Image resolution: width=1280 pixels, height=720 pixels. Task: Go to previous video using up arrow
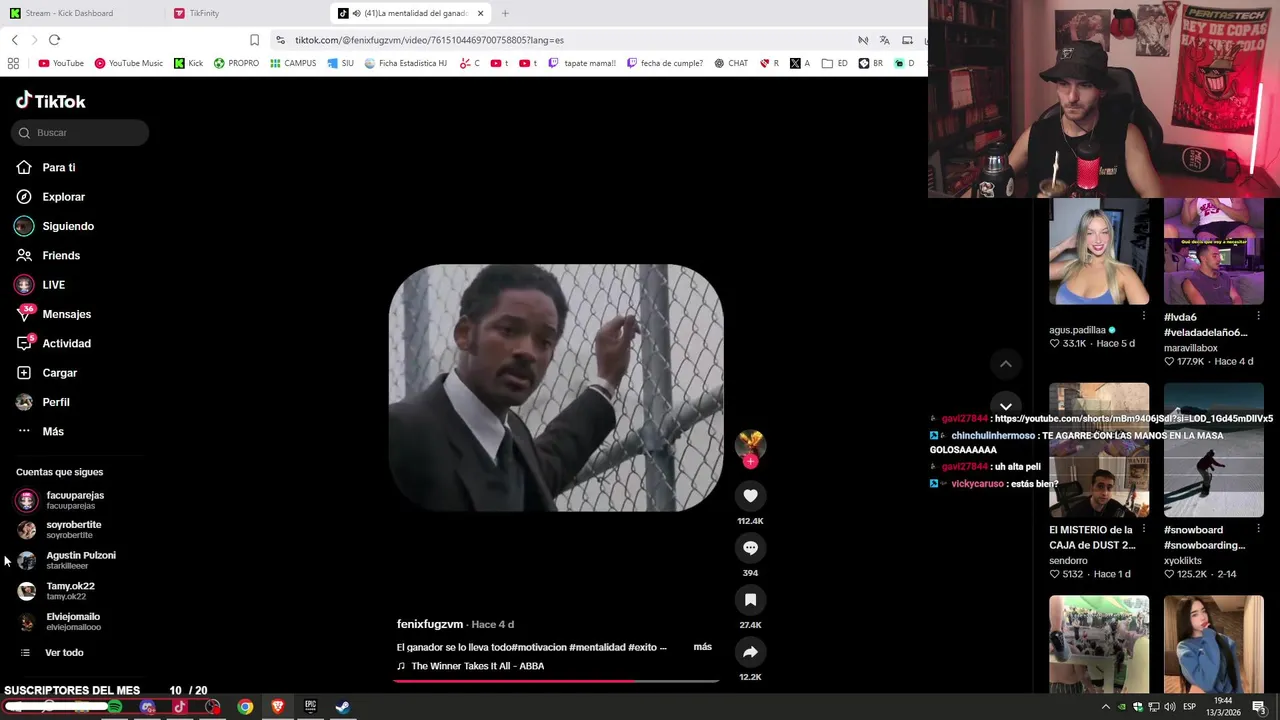[1006, 364]
